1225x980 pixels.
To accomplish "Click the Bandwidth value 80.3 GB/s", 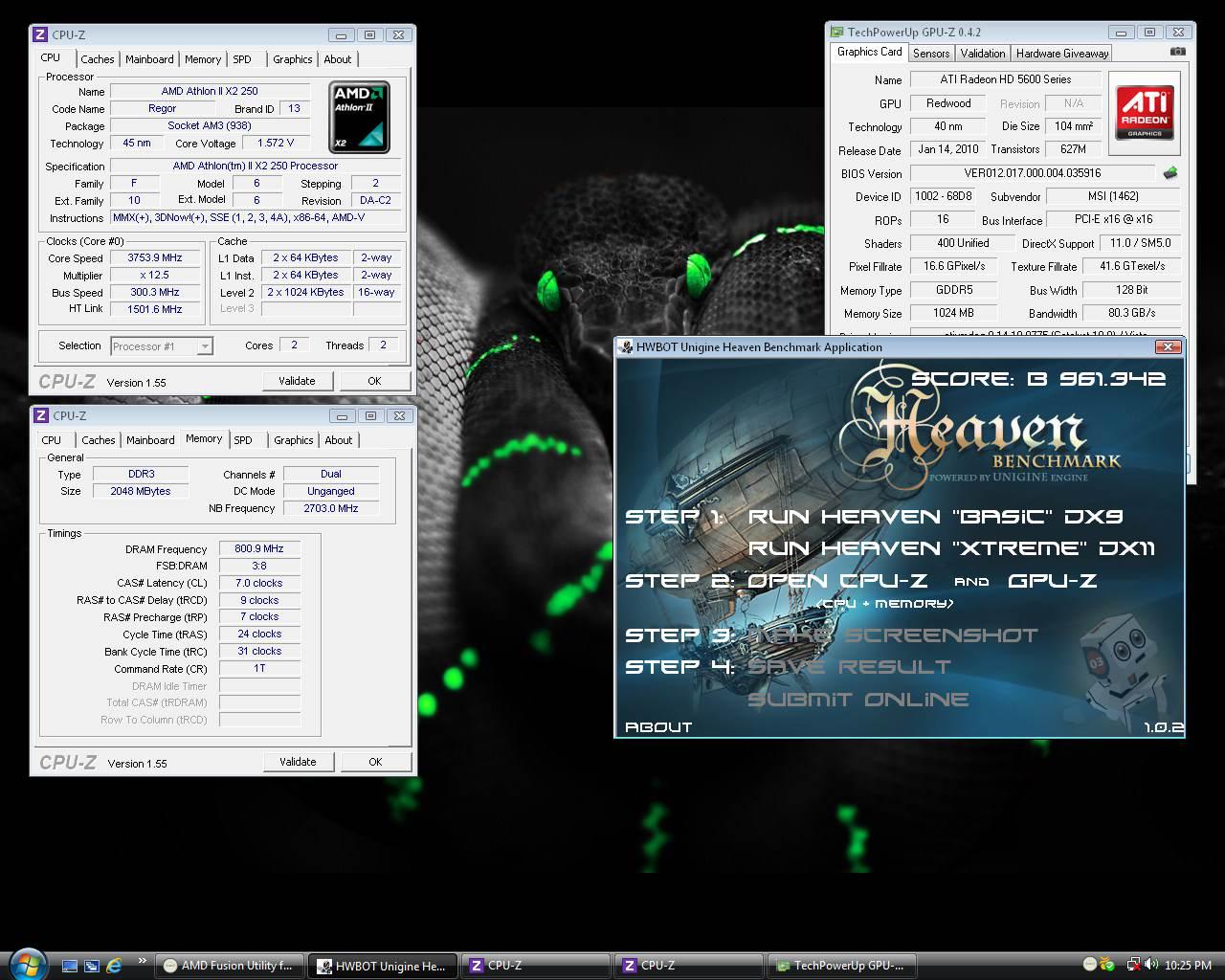I will tap(1131, 313).
